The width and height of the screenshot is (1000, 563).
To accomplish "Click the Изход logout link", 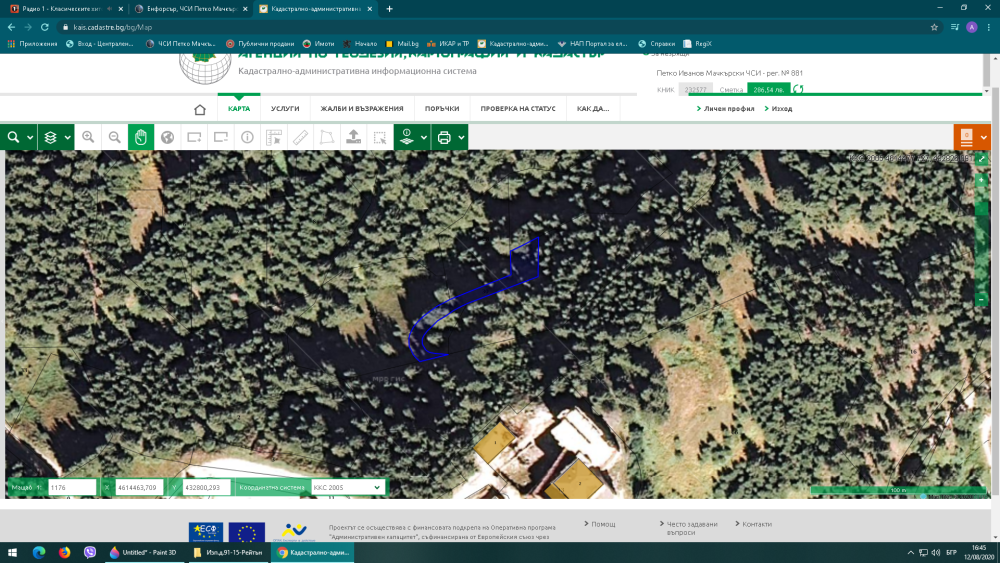I will 782,108.
